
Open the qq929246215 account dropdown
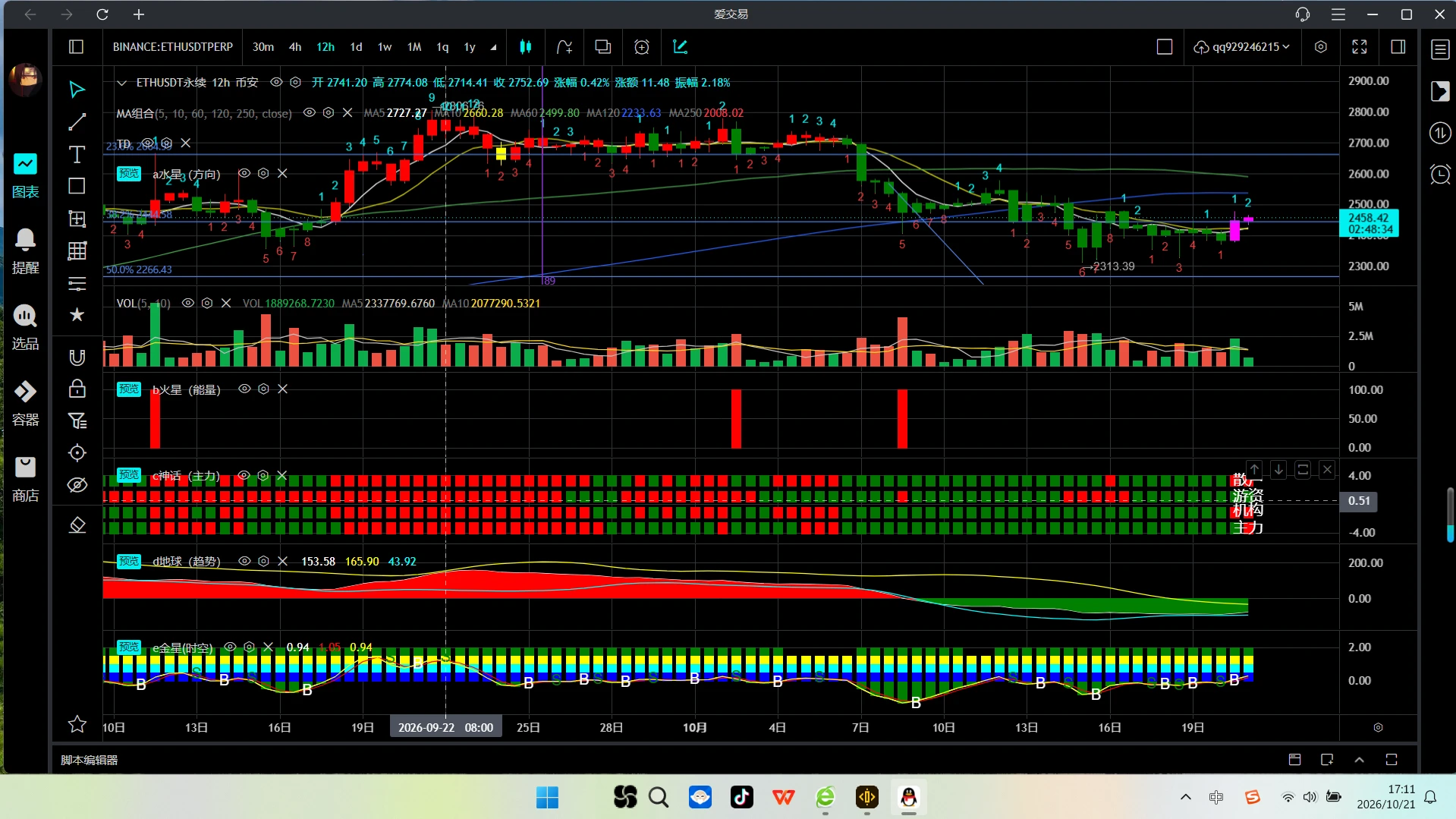tap(1241, 47)
